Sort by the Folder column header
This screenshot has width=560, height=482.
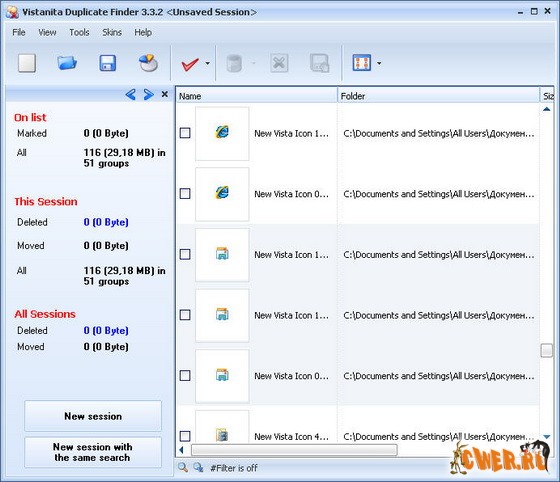coord(438,96)
